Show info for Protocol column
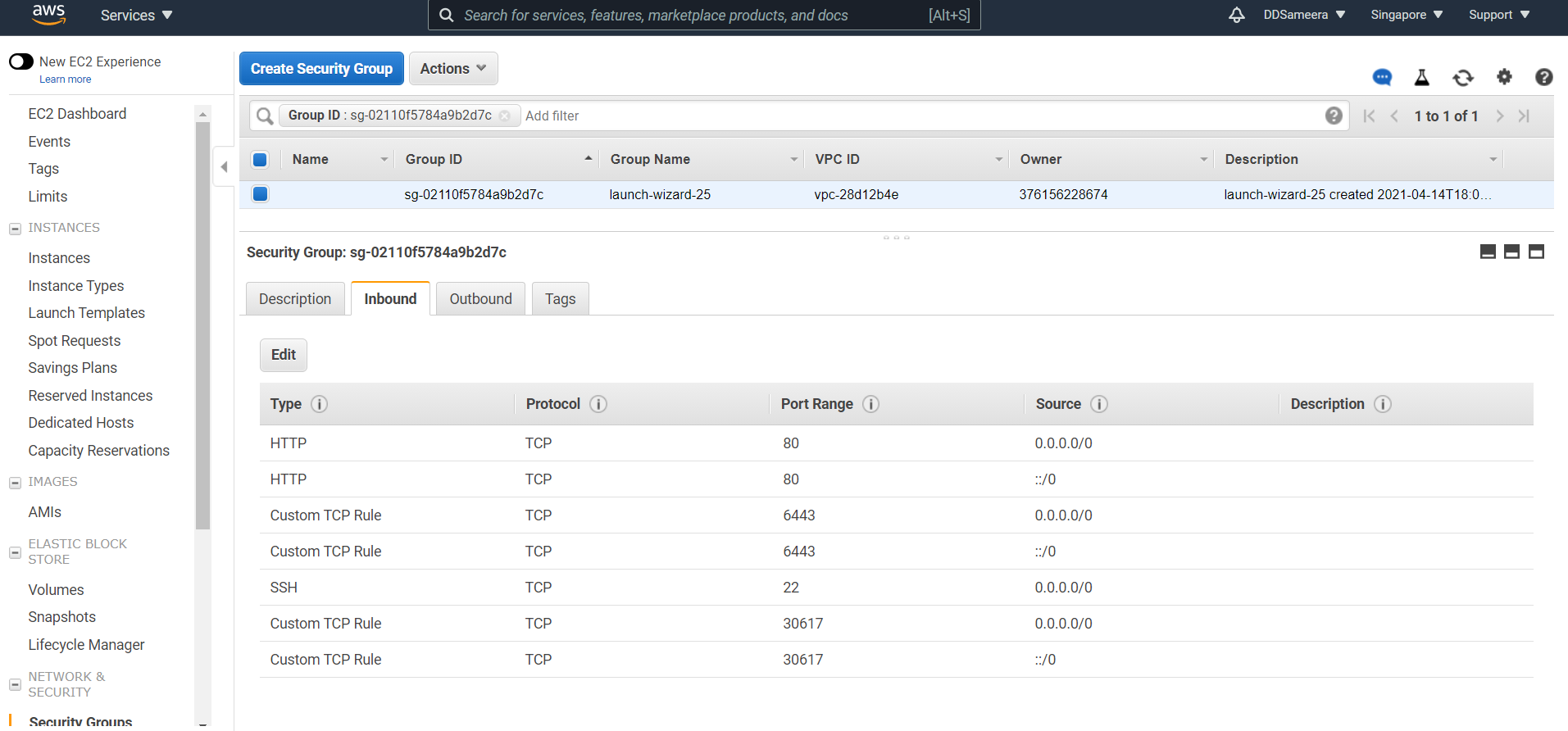1568x731 pixels. 598,404
